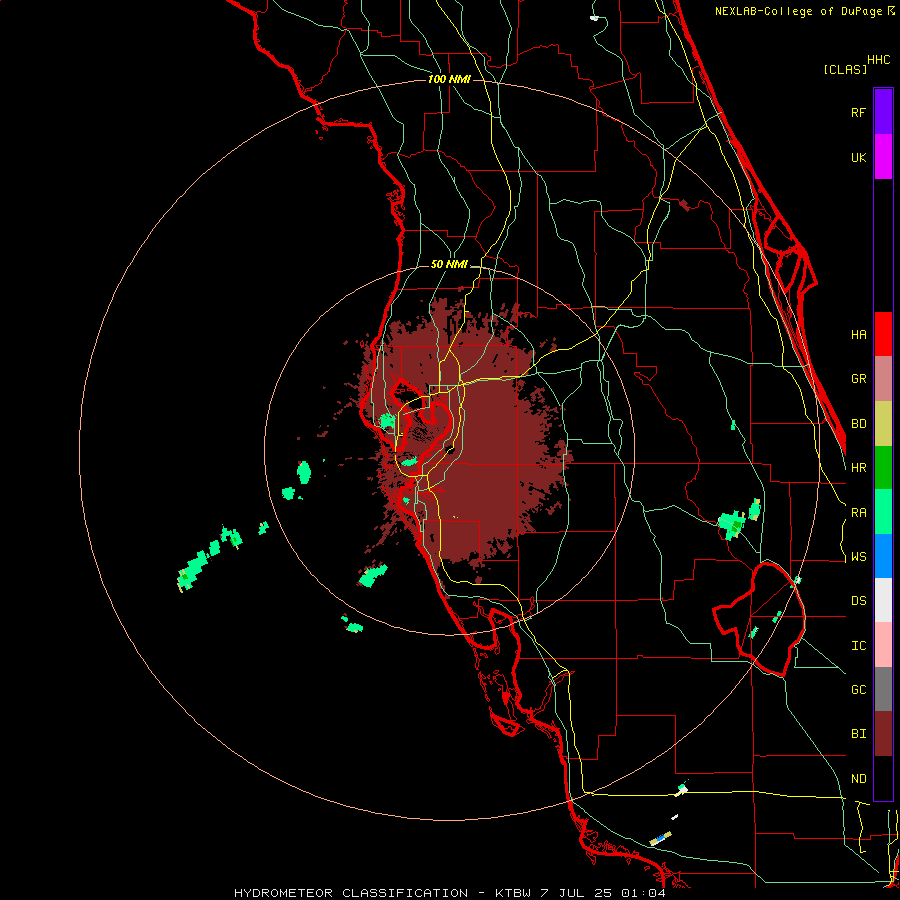Select the GR legend label

point(858,379)
